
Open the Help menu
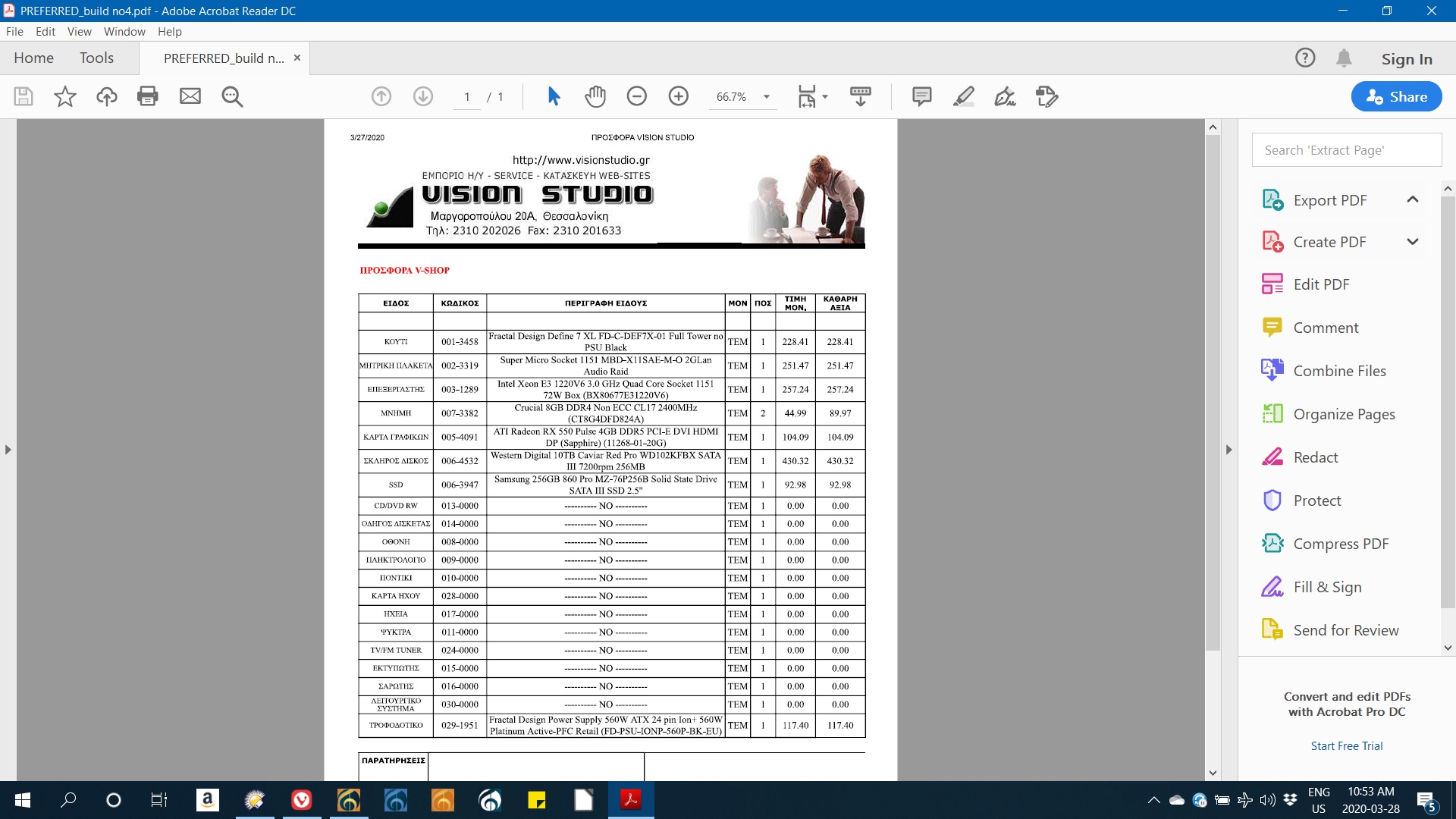(170, 31)
